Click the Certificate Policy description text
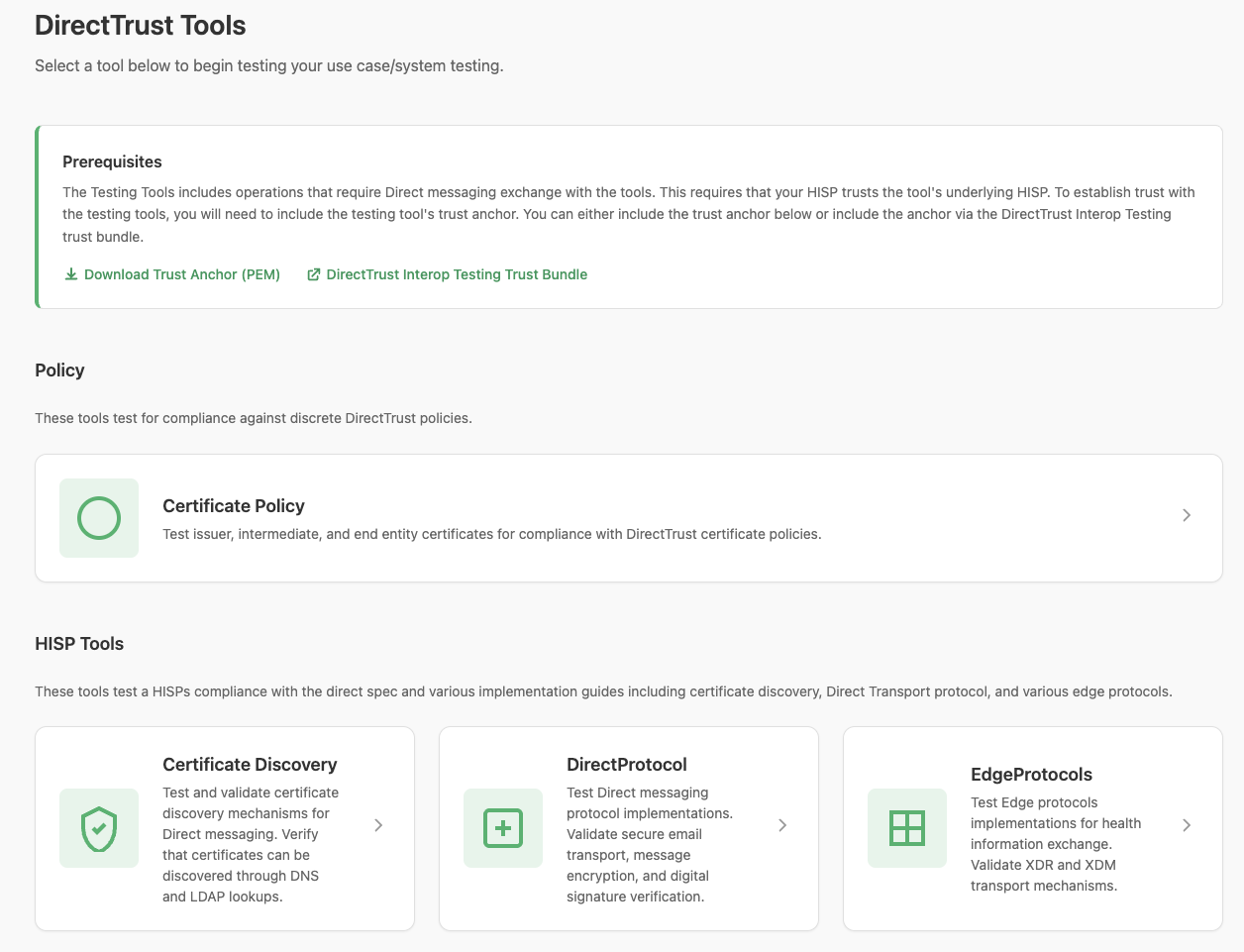Image resolution: width=1244 pixels, height=952 pixels. coord(492,534)
